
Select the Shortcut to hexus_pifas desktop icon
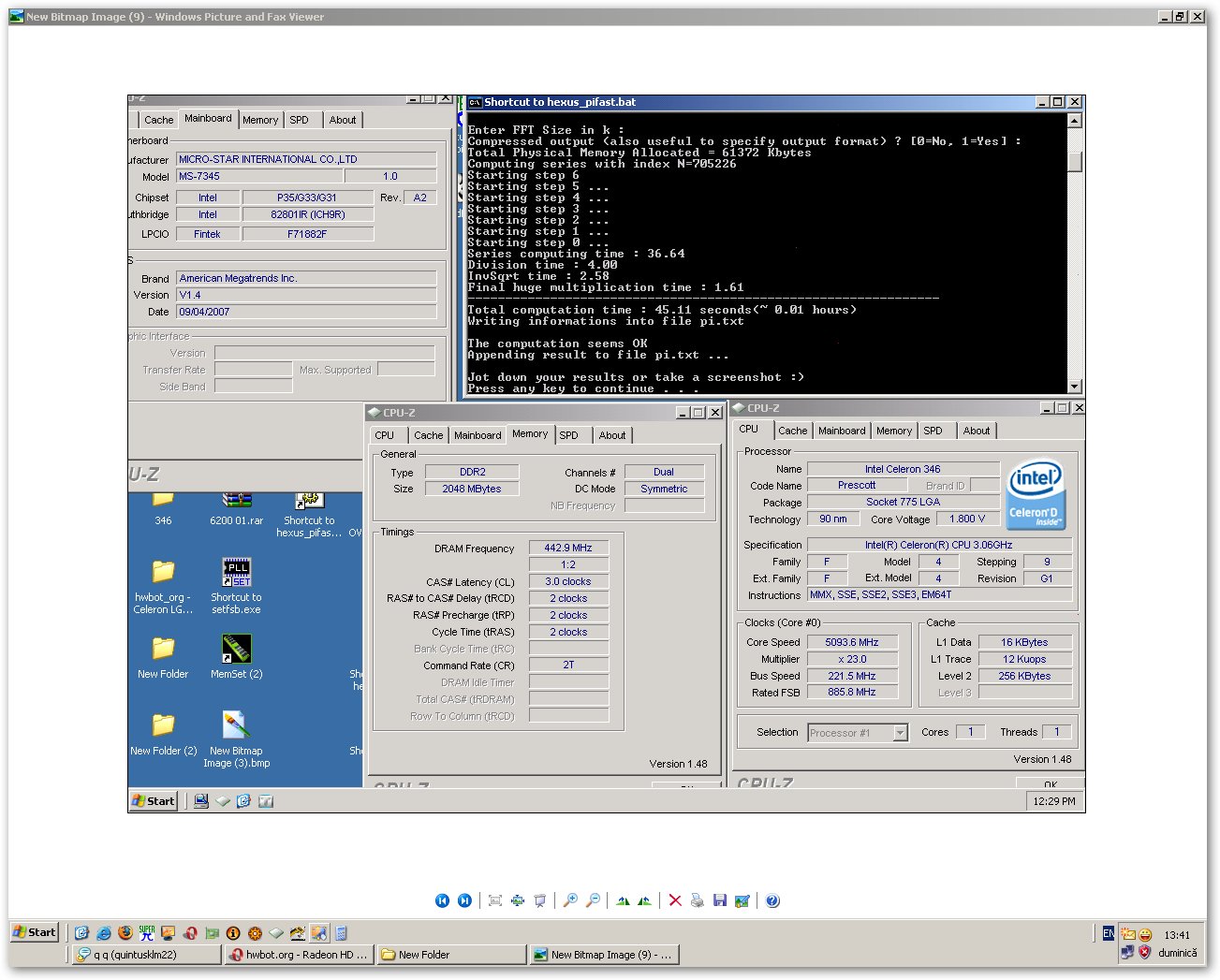[x=310, y=516]
